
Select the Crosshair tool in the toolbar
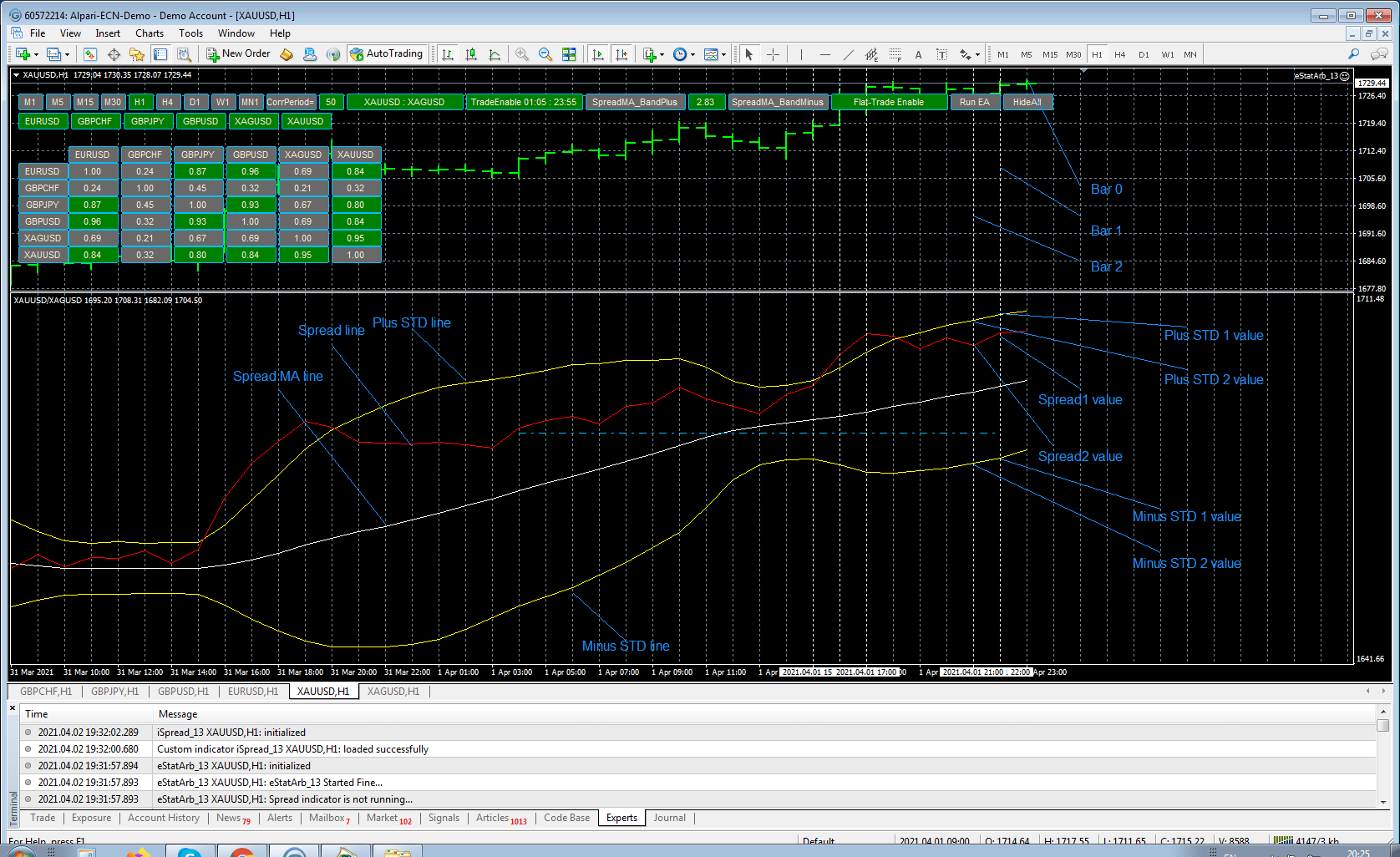tap(773, 54)
